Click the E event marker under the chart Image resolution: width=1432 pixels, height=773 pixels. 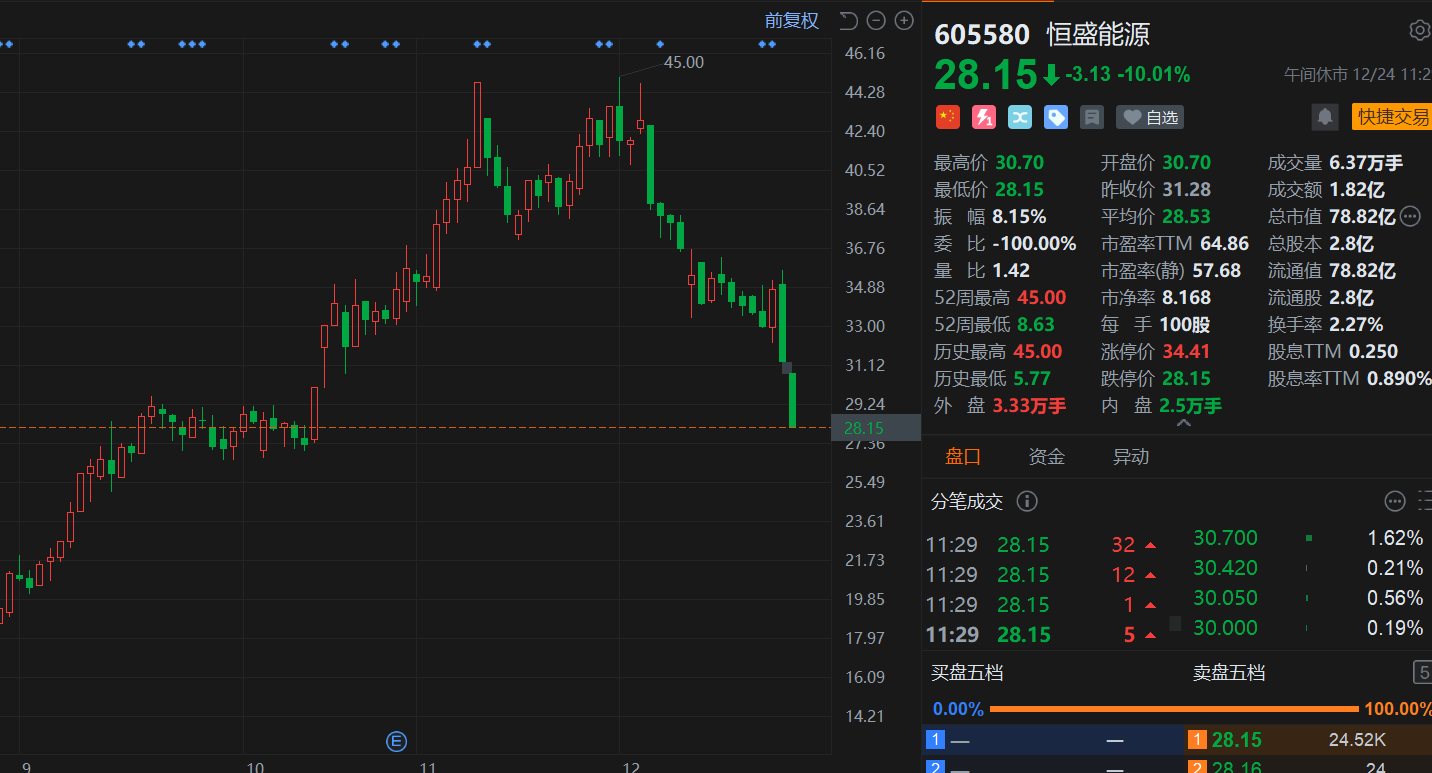(x=397, y=741)
